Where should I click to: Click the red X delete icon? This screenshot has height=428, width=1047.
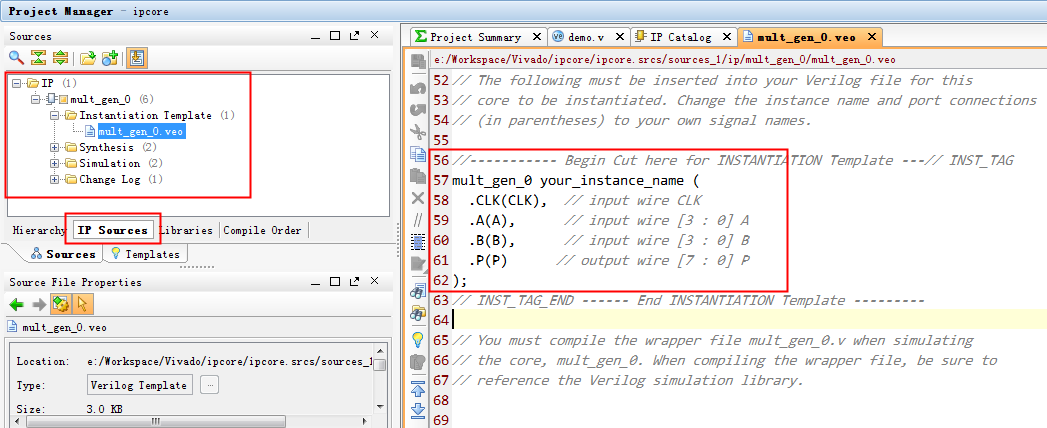pos(418,198)
